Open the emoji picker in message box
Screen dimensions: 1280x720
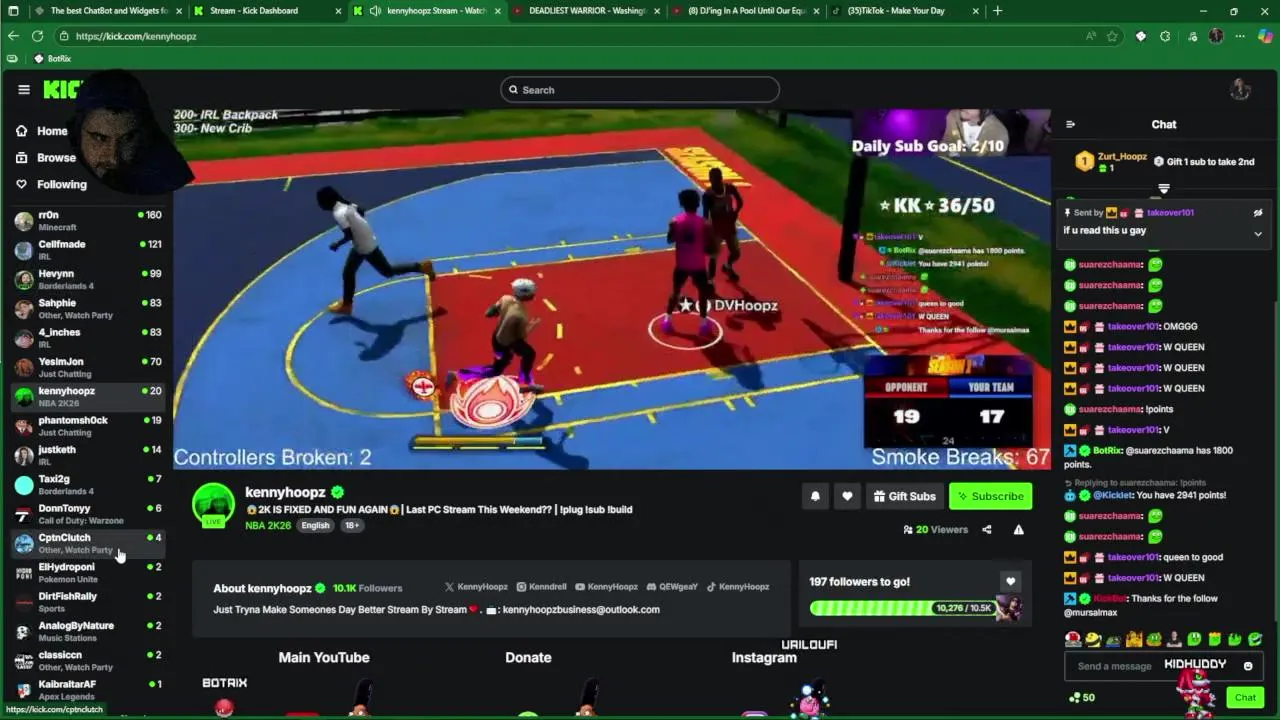pos(1248,666)
